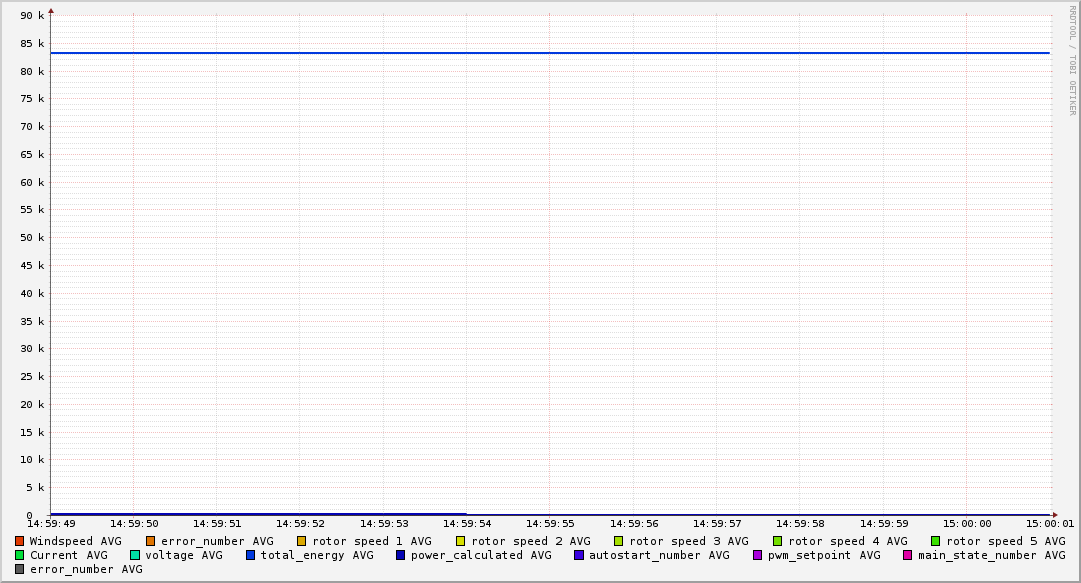1081x583 pixels.
Task: Select the rotor speed 3 AVG legend swatch
Action: (x=619, y=541)
